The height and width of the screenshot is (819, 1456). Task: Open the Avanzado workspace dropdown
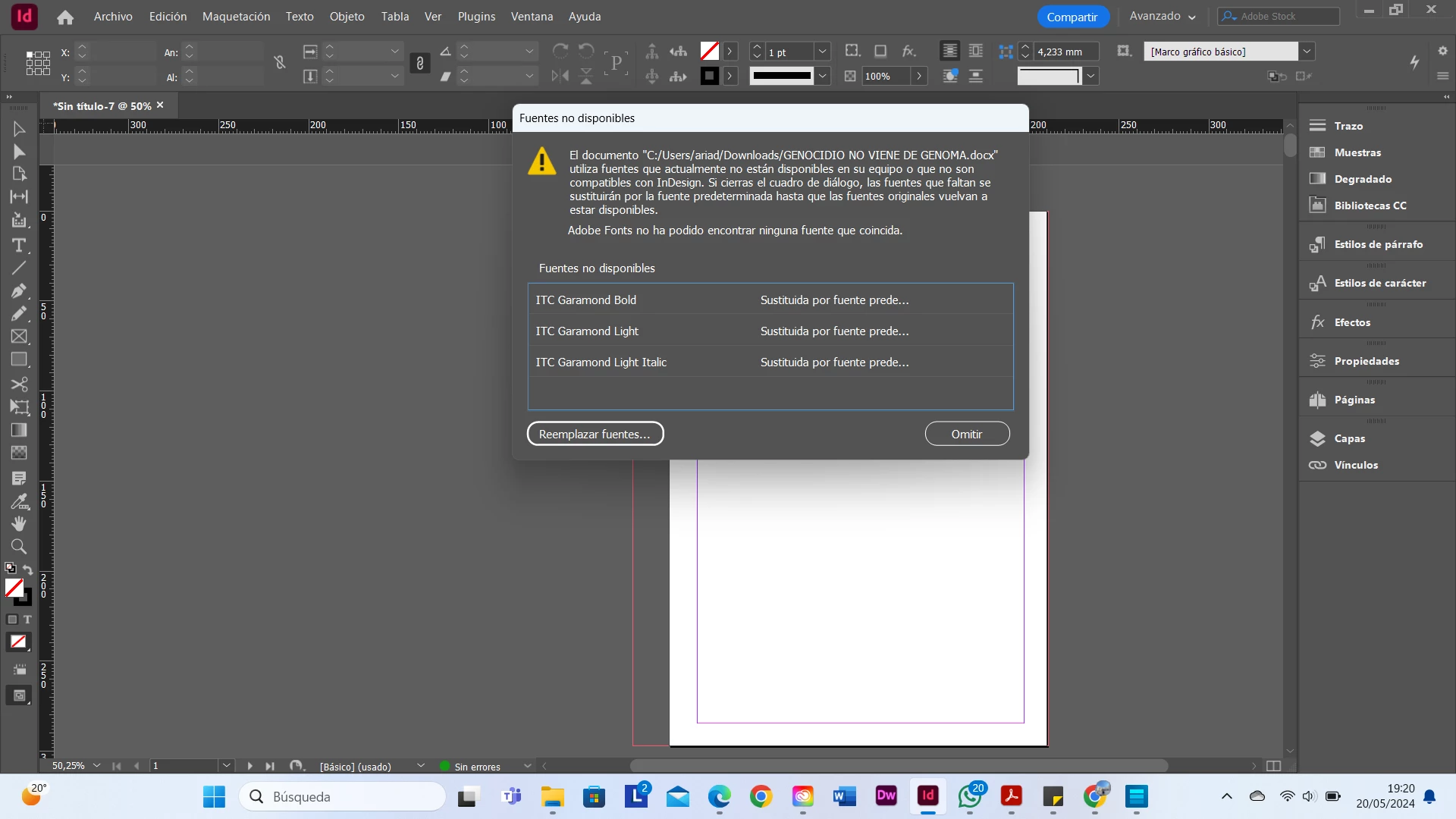[1162, 16]
